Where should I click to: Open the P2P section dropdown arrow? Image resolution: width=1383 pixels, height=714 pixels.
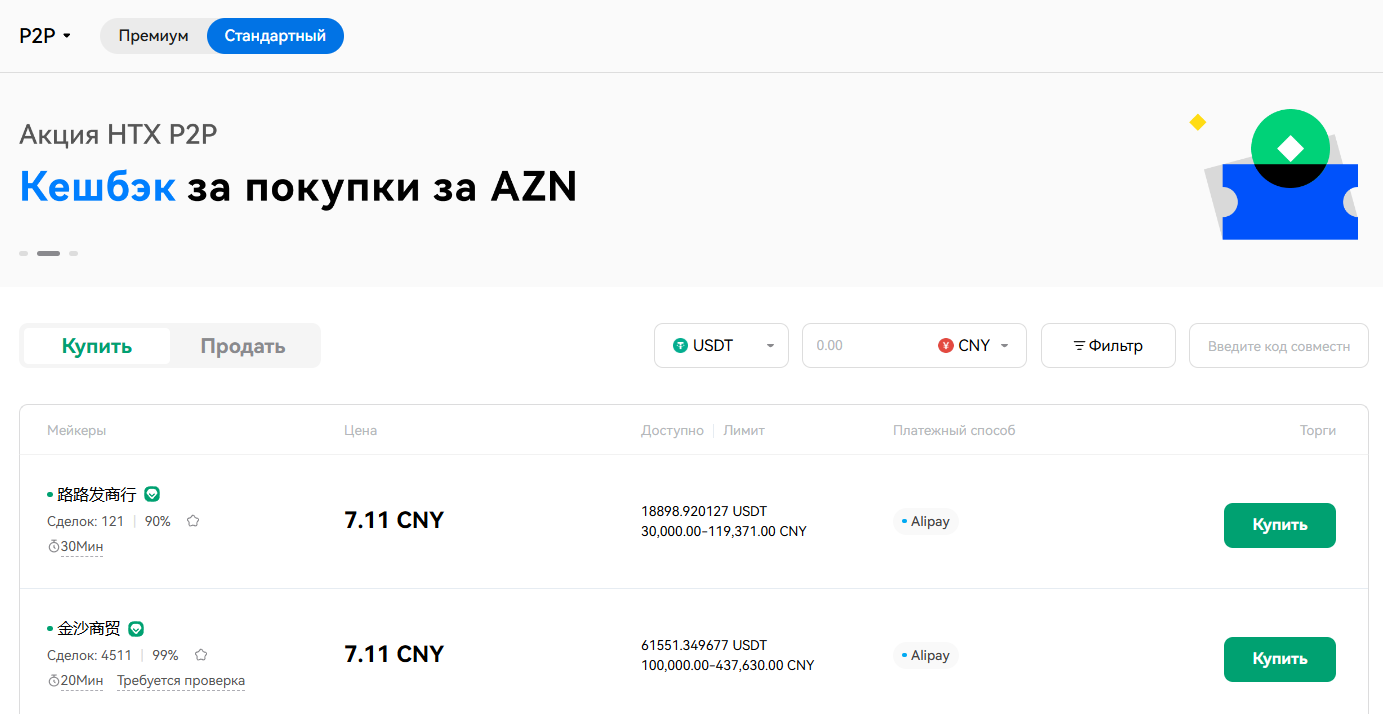point(66,35)
